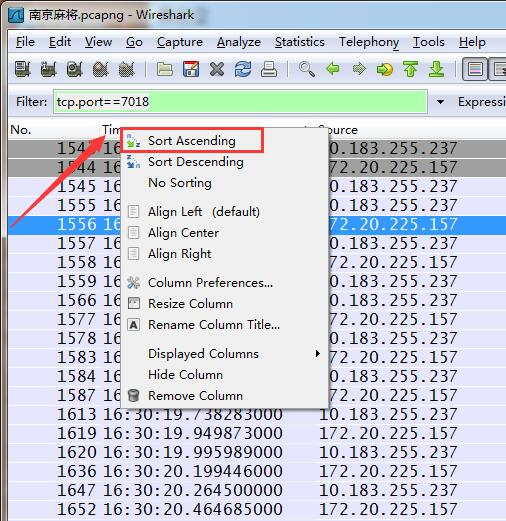Select Align Left (default) option
Screen dimensions: 506x521
[204, 212]
